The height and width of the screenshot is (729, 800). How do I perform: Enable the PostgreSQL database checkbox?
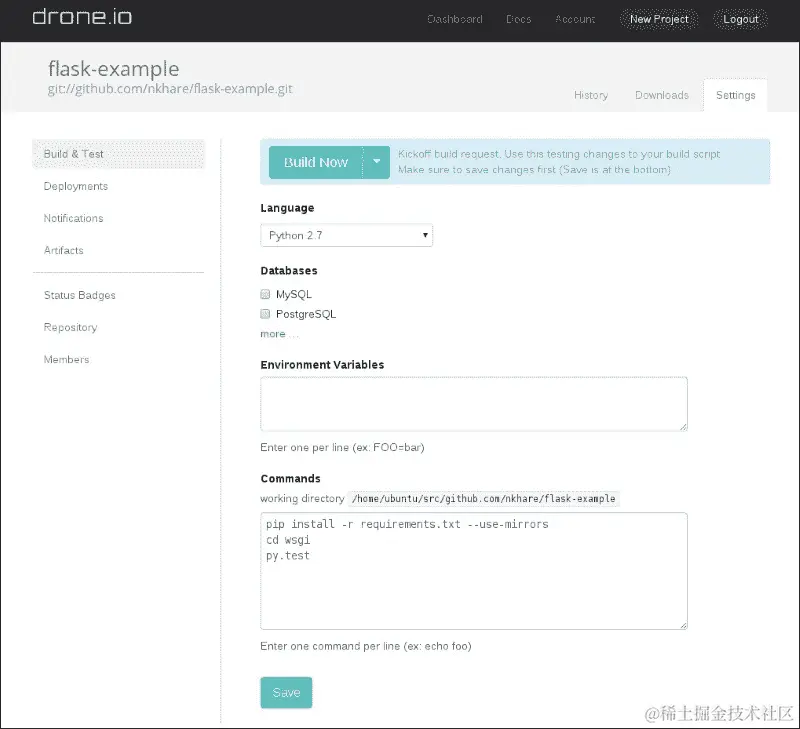[x=265, y=314]
